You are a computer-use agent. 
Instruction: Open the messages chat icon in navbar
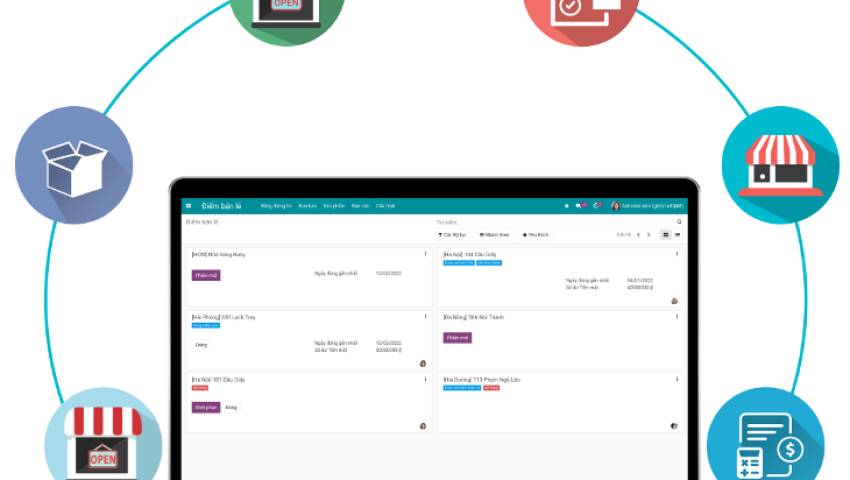click(579, 205)
